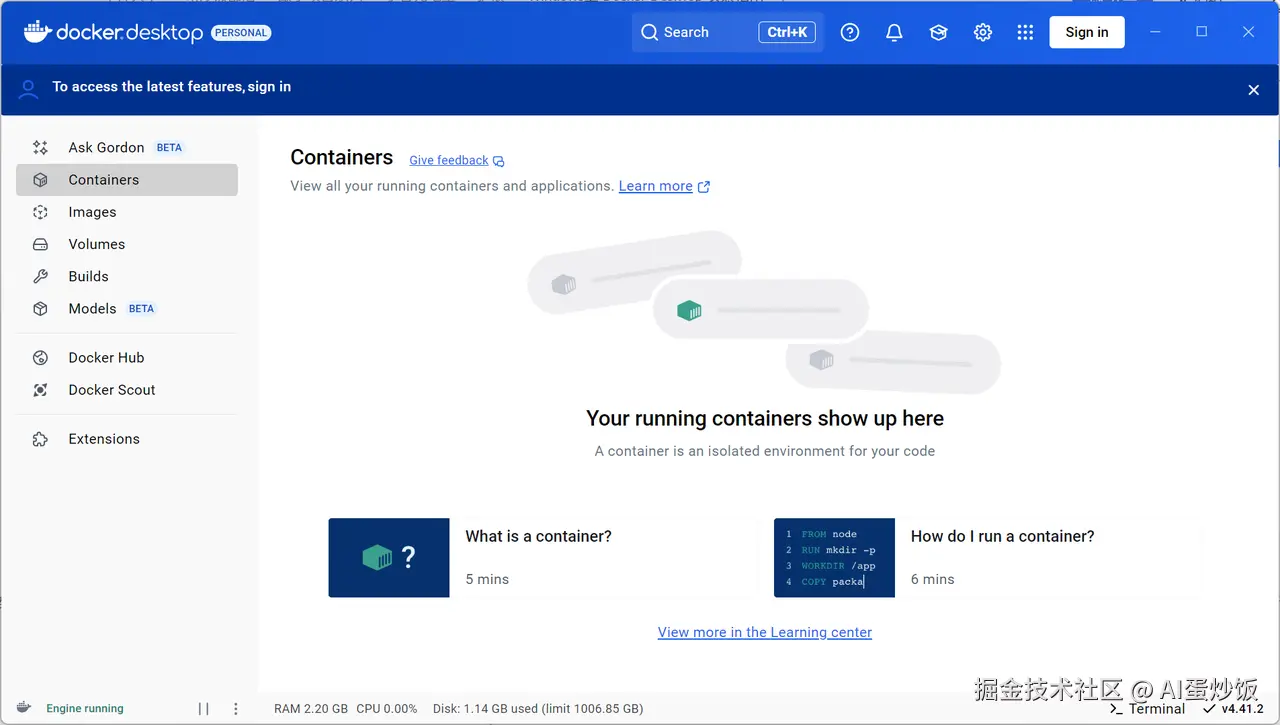Go to Images section
The image size is (1280, 725).
click(x=127, y=212)
